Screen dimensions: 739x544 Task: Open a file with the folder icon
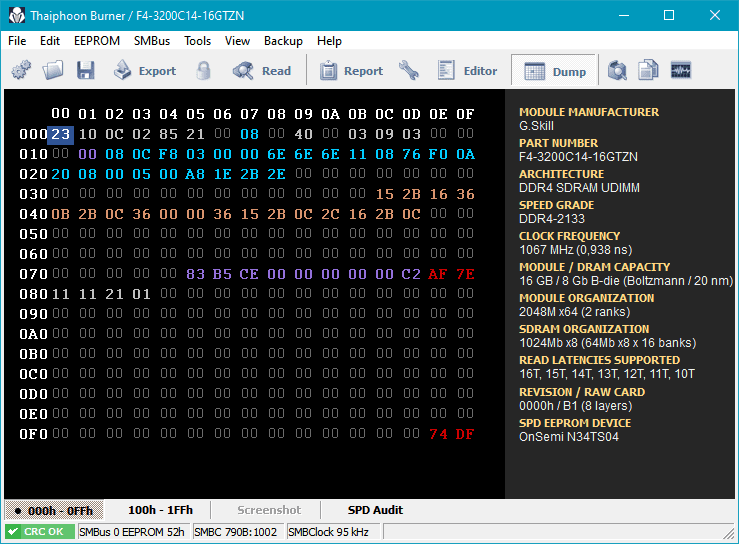point(53,71)
